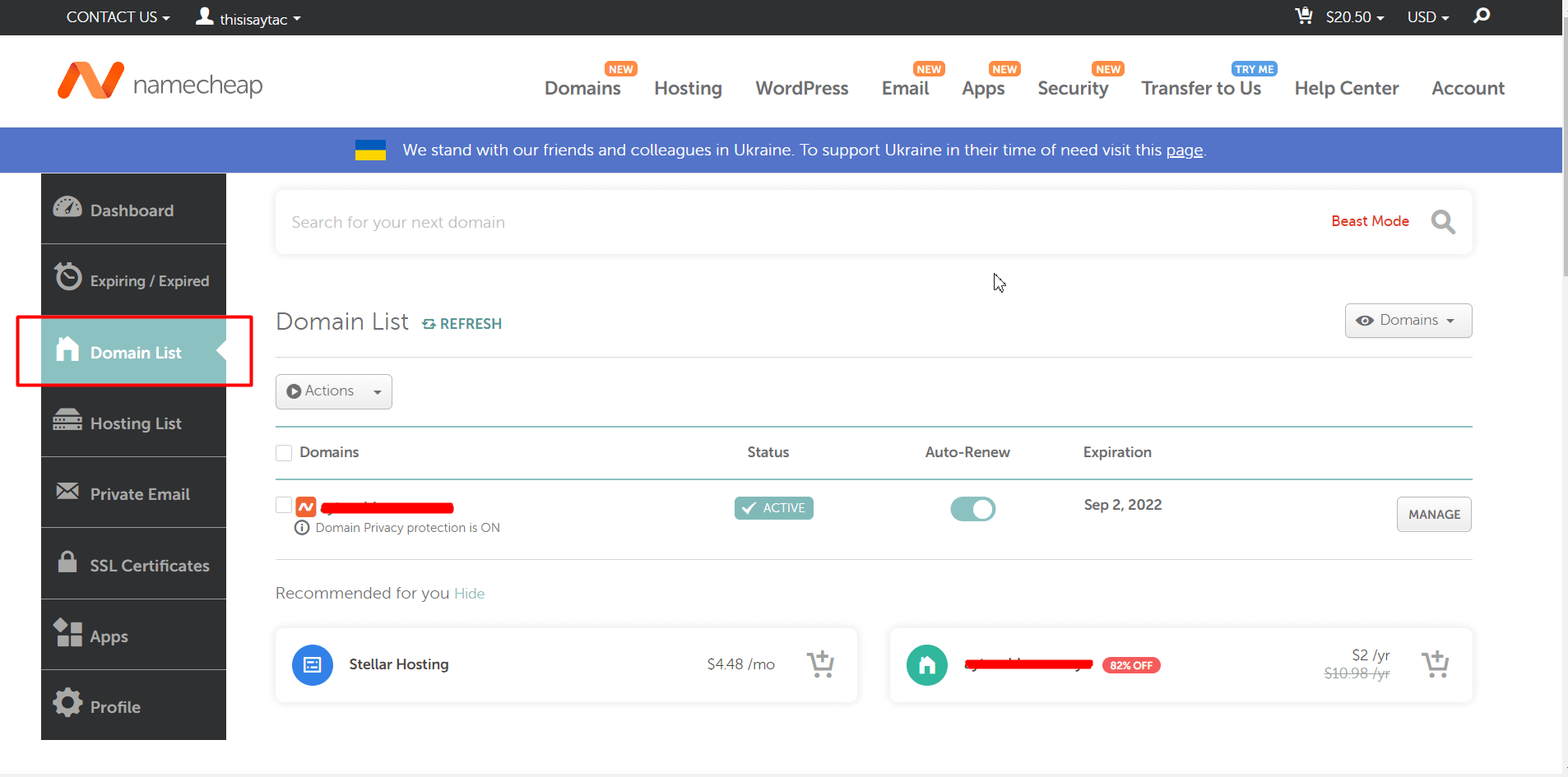Open the Account menu

tap(1468, 88)
